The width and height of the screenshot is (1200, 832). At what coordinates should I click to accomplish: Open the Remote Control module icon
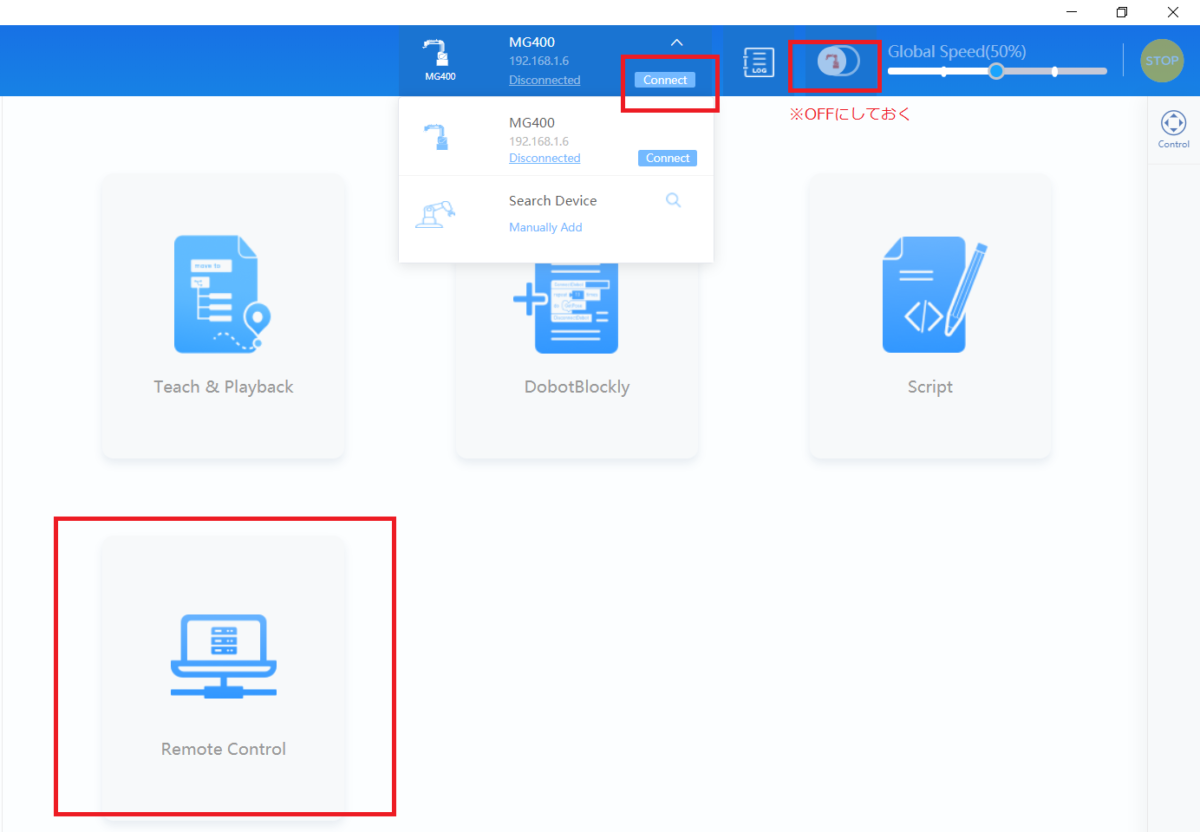223,656
